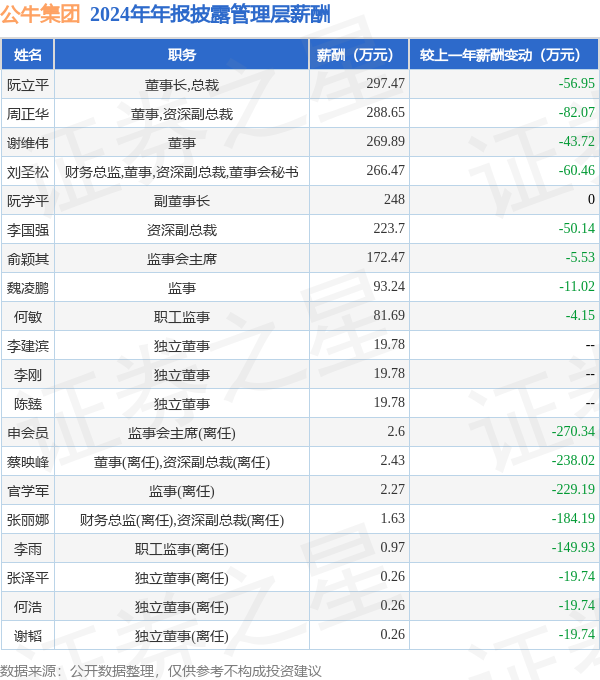Click 财务总监,董事,资深副总裁,董事会秘书 cell
The image size is (600, 680).
(182, 172)
